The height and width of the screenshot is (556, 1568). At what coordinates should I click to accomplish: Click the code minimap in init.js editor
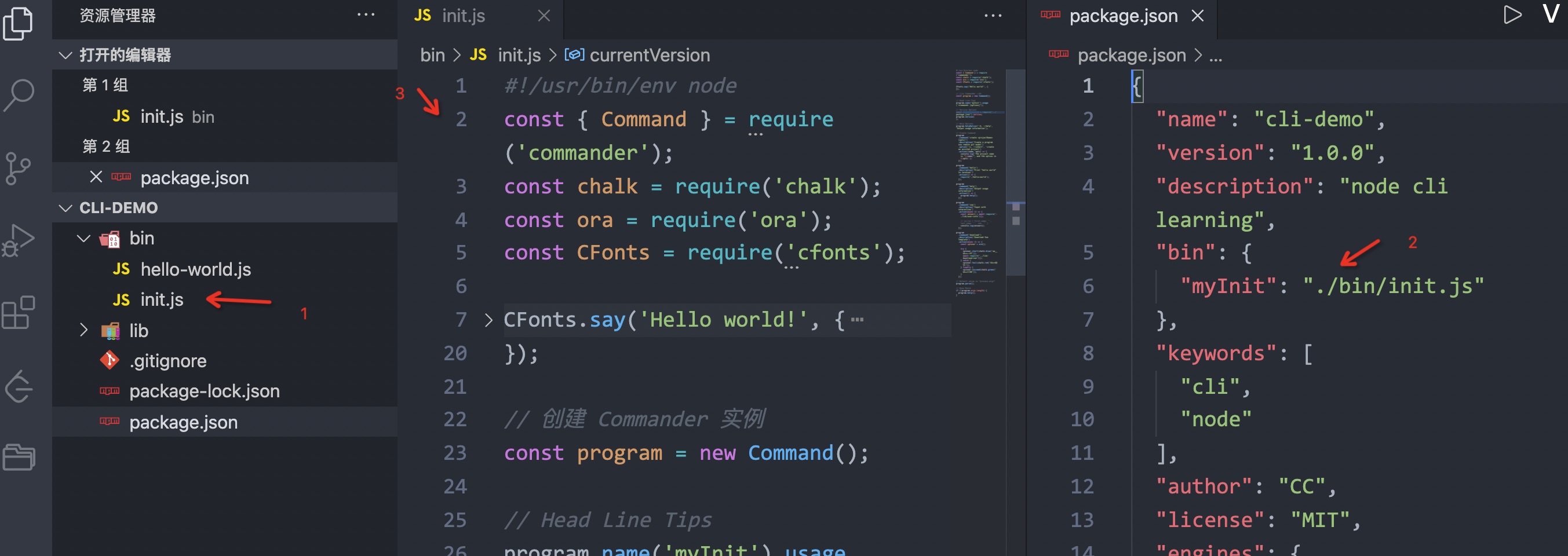pyautogui.click(x=978, y=182)
